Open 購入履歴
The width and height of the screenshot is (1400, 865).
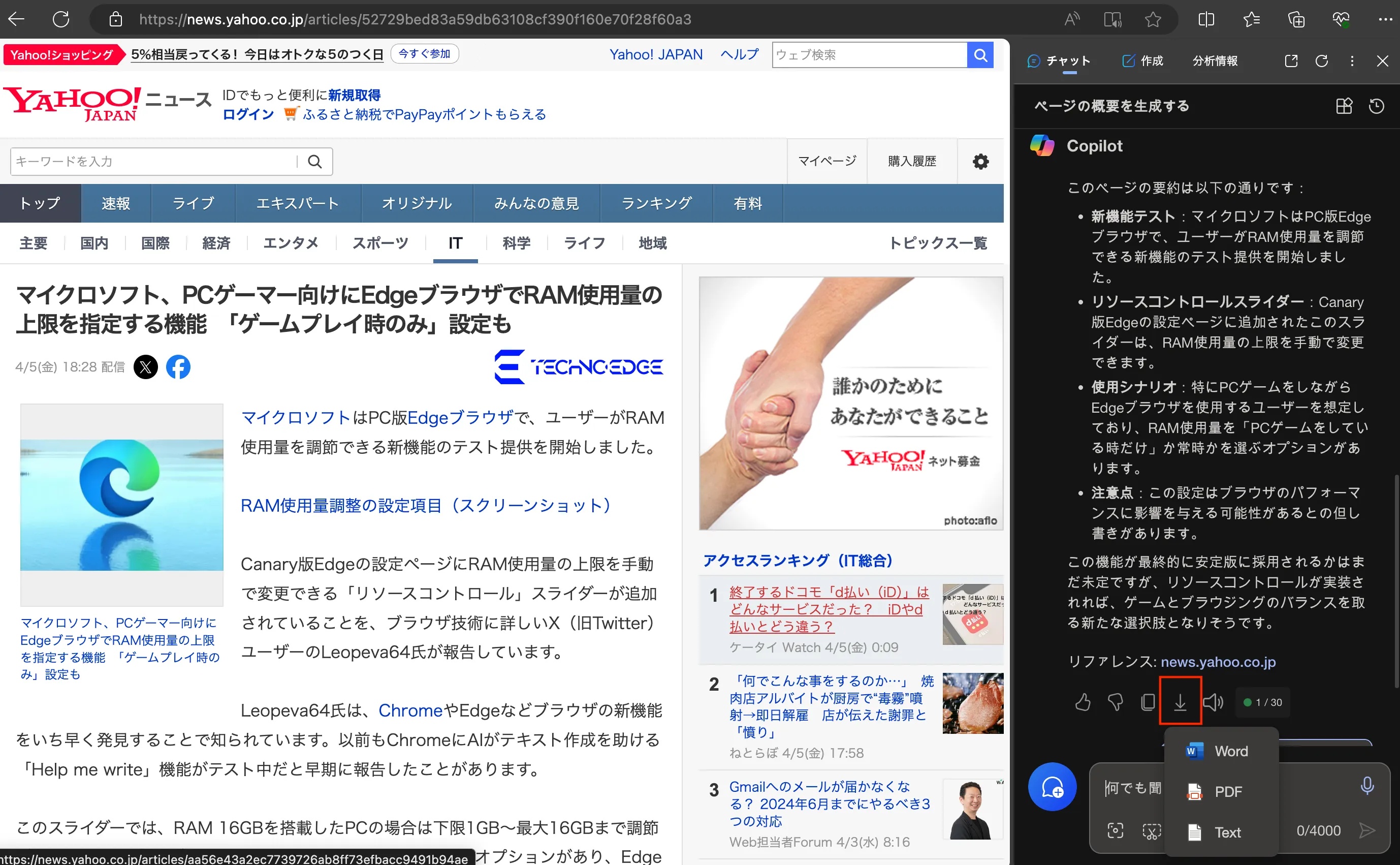(x=912, y=161)
